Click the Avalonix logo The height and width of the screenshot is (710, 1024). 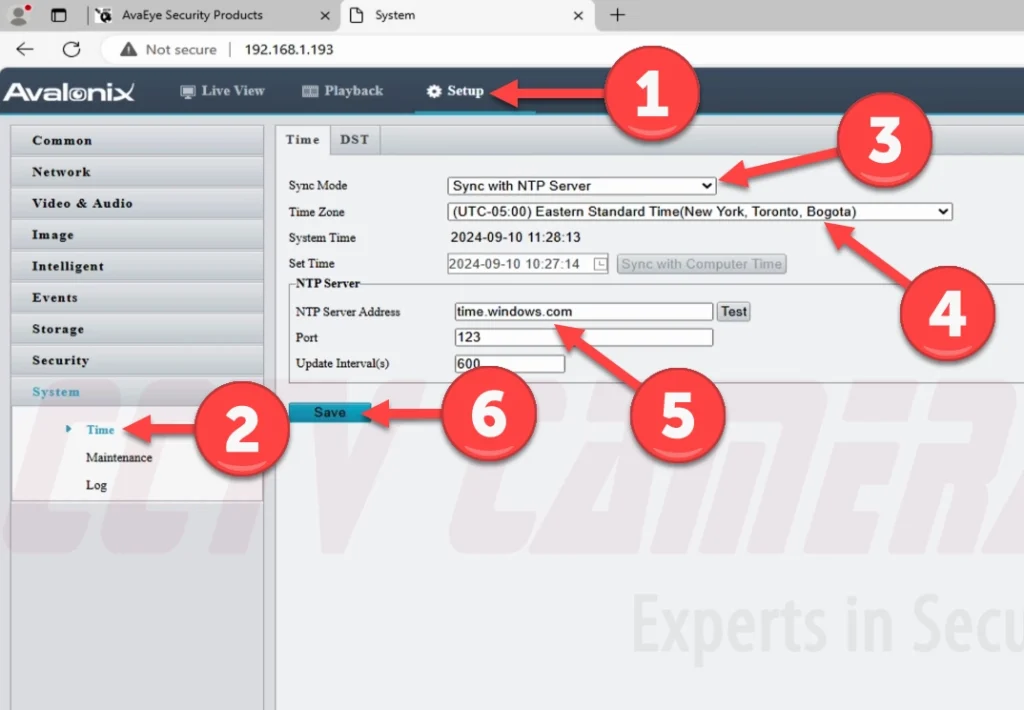69,92
